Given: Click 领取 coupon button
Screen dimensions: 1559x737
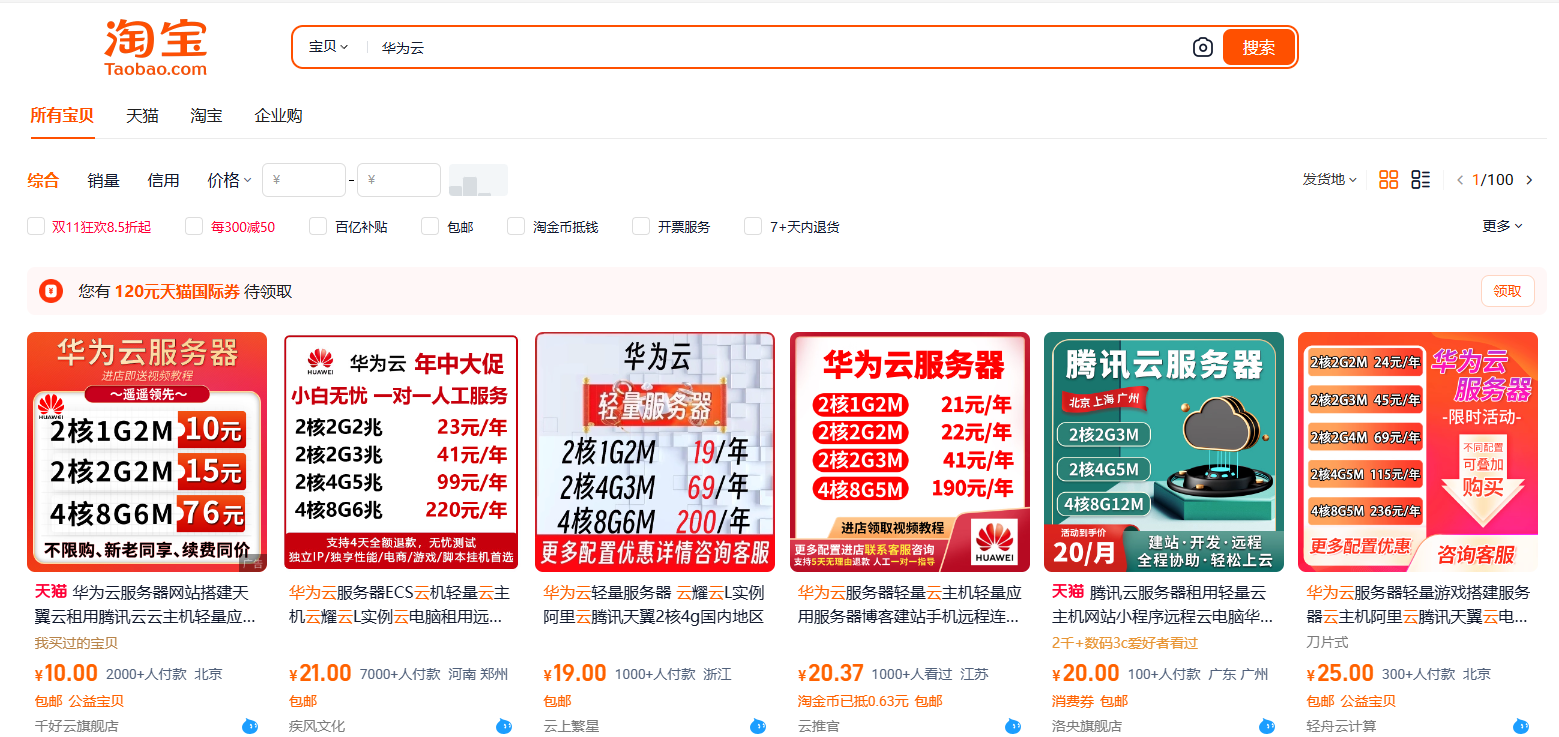Looking at the screenshot, I should pos(1507,291).
